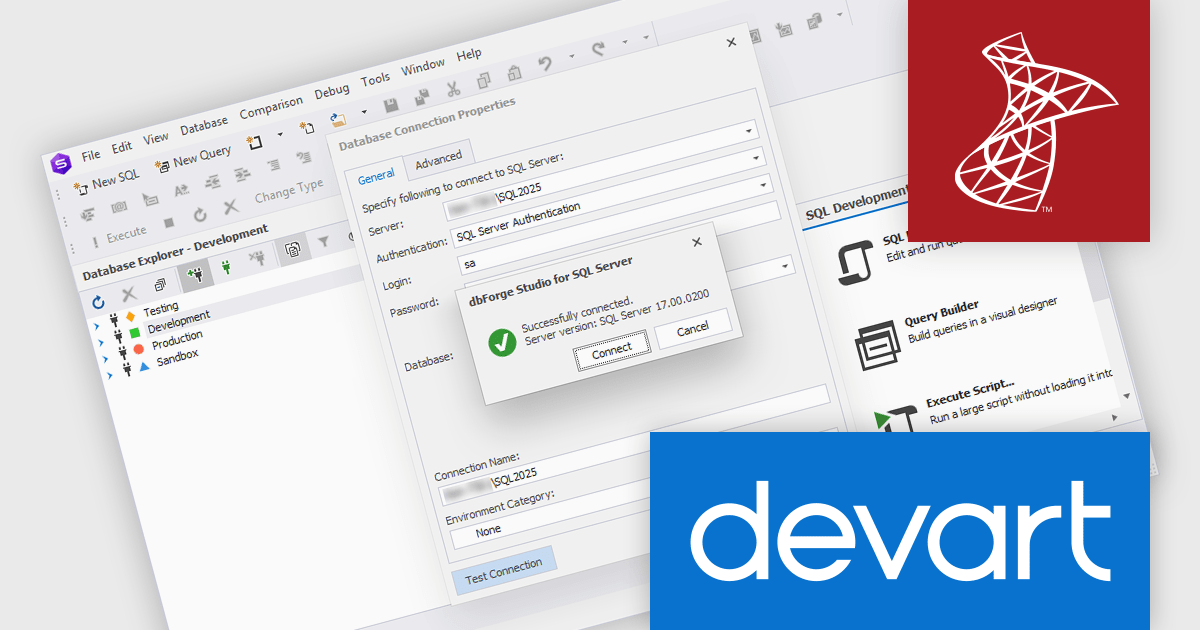Click the Refresh icon in Database Explorer

(x=98, y=302)
